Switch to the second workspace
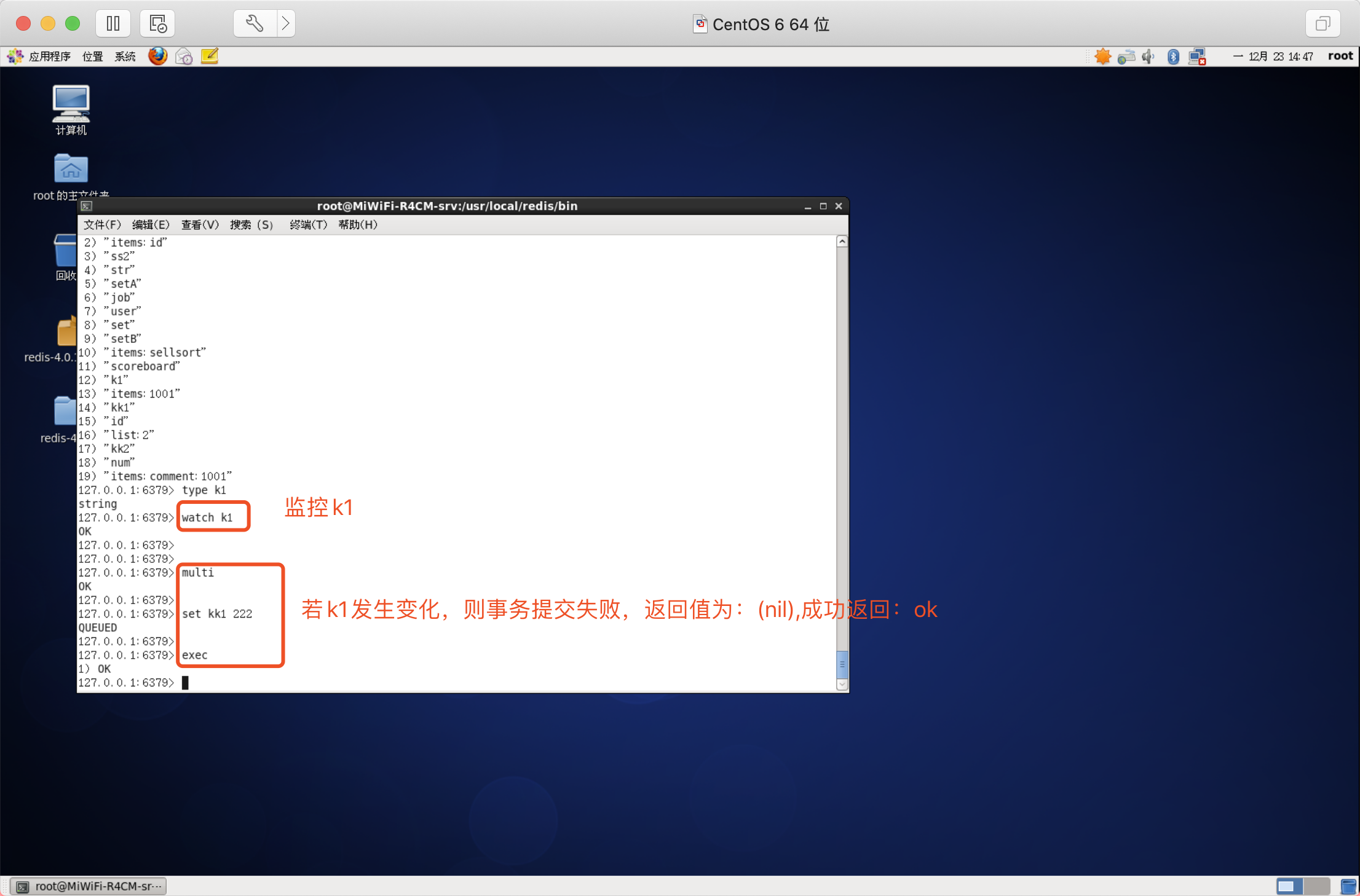Viewport: 1360px width, 896px height. (1316, 886)
